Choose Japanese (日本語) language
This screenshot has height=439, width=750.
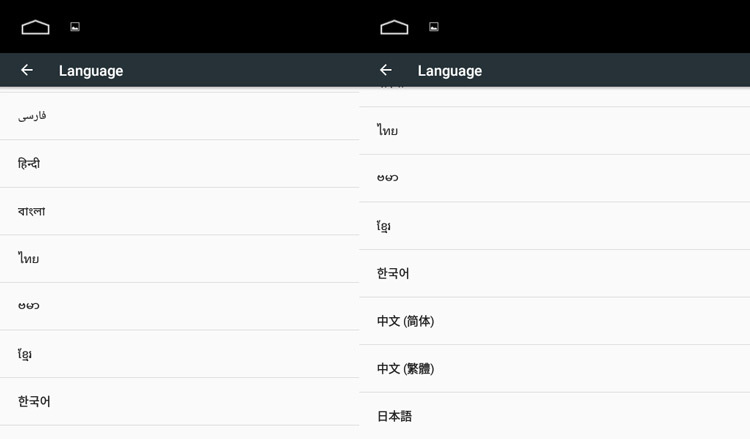coord(554,416)
